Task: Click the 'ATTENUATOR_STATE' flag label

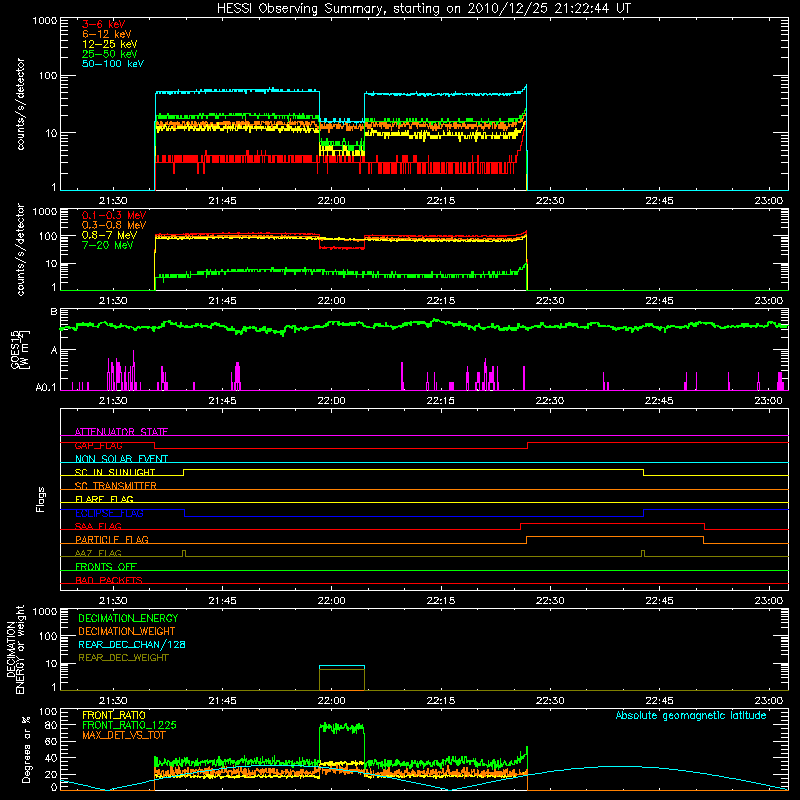Action: point(121,432)
